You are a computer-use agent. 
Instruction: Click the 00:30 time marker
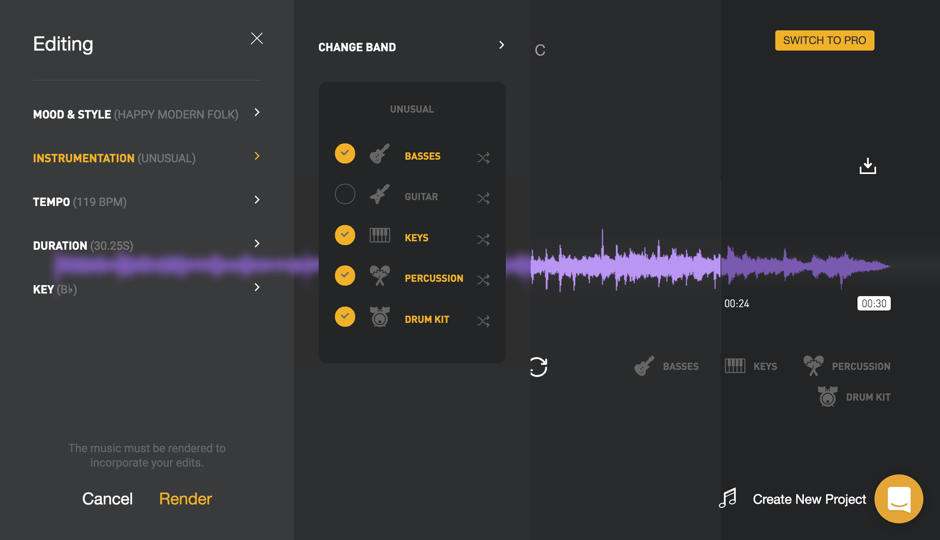873,303
